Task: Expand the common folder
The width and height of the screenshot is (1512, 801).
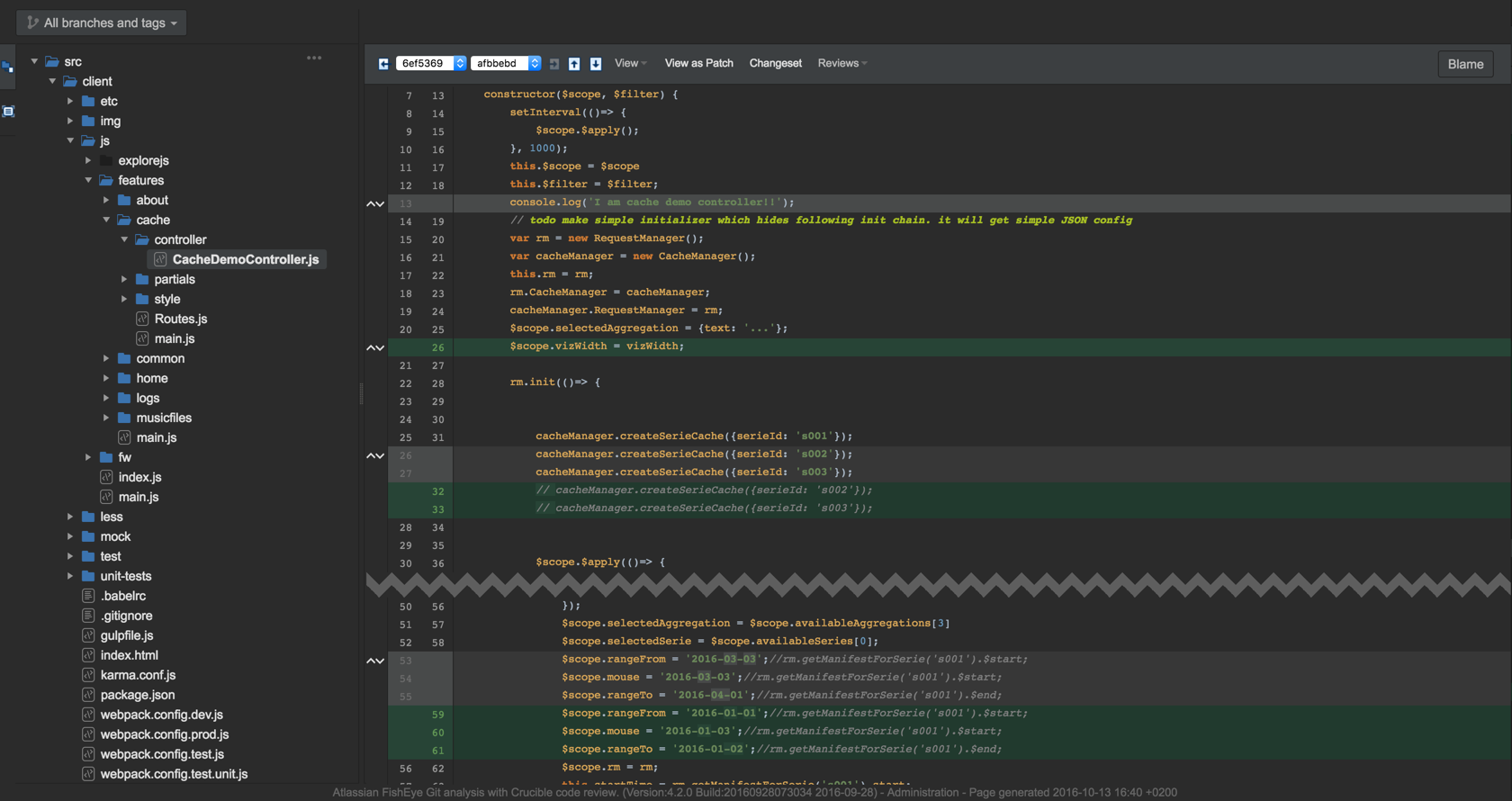Action: (x=106, y=358)
